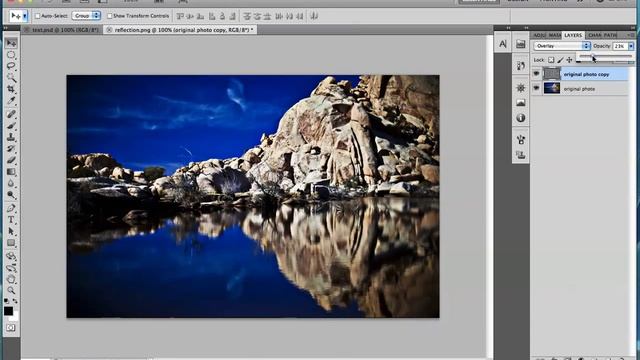Viewport: 640px width, 360px height.
Task: Open the Auto-Select Group dropdown
Action: 86,16
